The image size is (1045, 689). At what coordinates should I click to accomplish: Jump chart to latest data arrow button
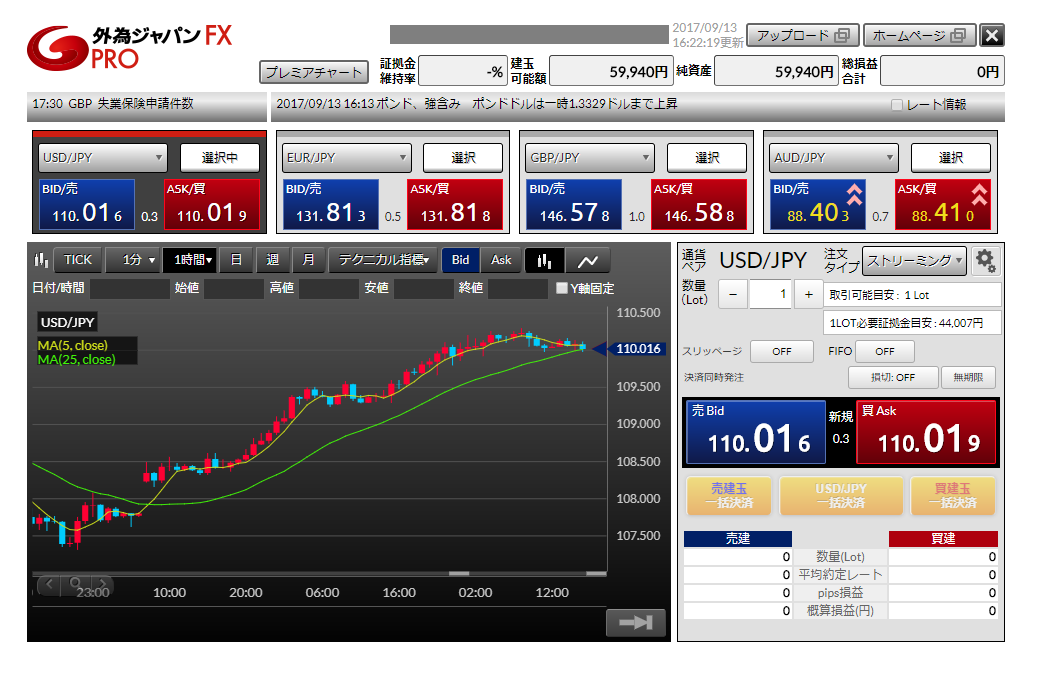tap(635, 622)
